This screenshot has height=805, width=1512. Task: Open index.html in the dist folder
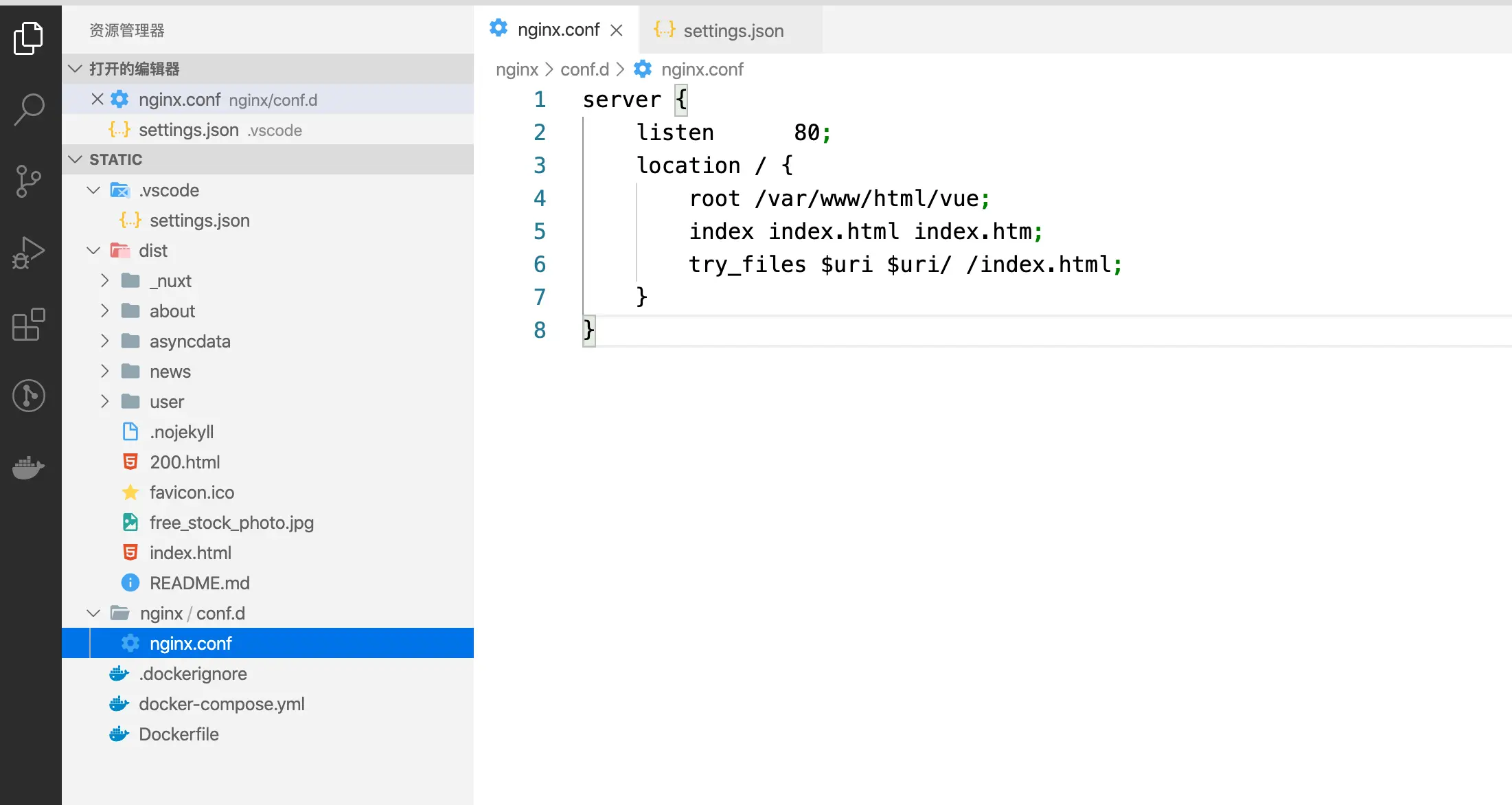coord(190,553)
